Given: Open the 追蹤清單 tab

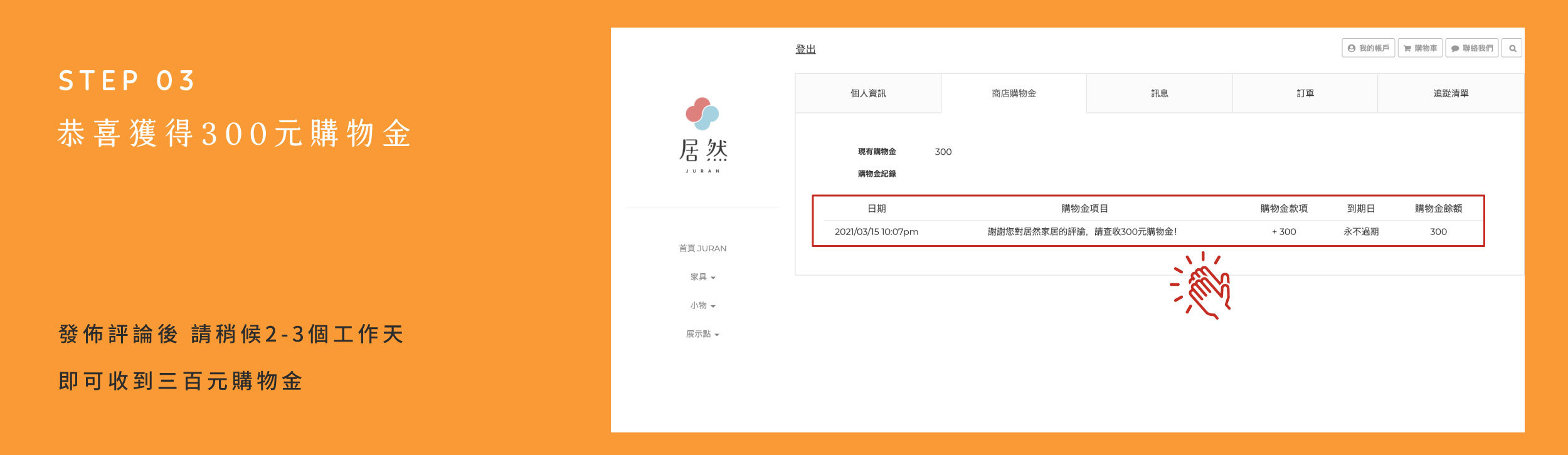Looking at the screenshot, I should pos(1451,93).
